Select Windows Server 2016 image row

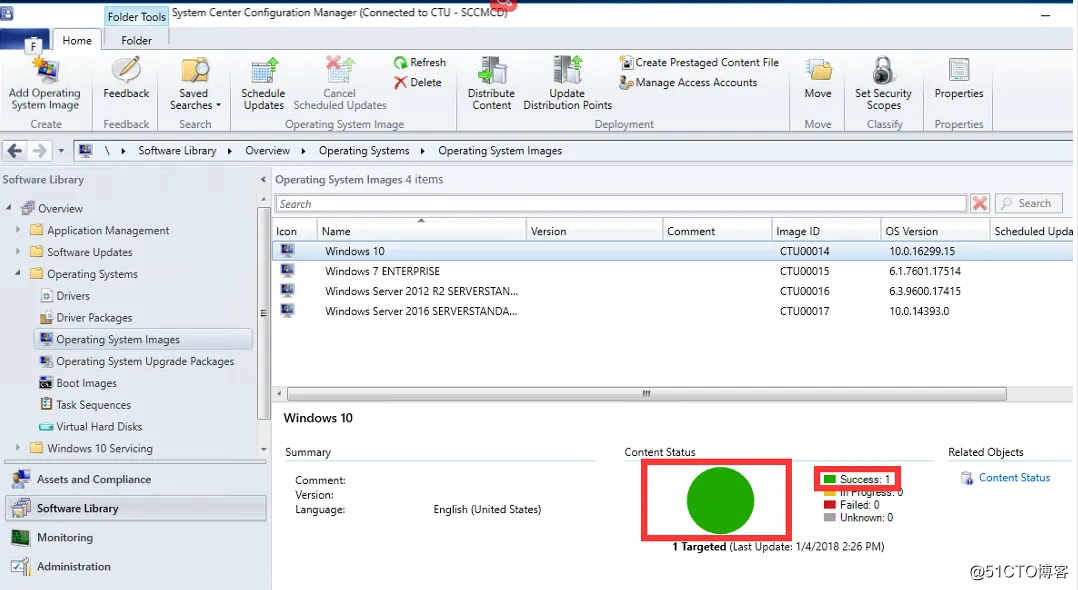(672, 311)
